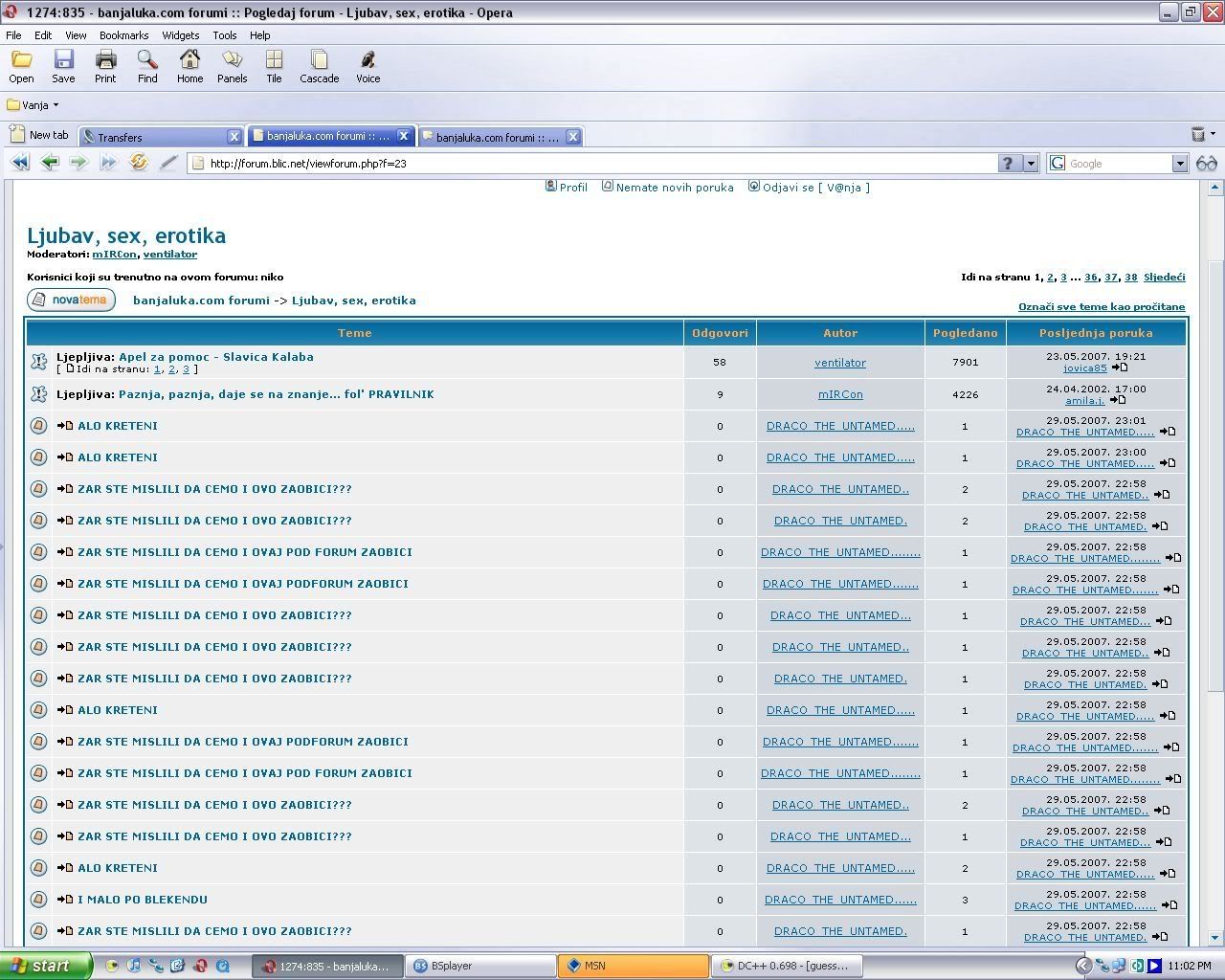Click latest post arrow next to jovica85

pos(1120,367)
